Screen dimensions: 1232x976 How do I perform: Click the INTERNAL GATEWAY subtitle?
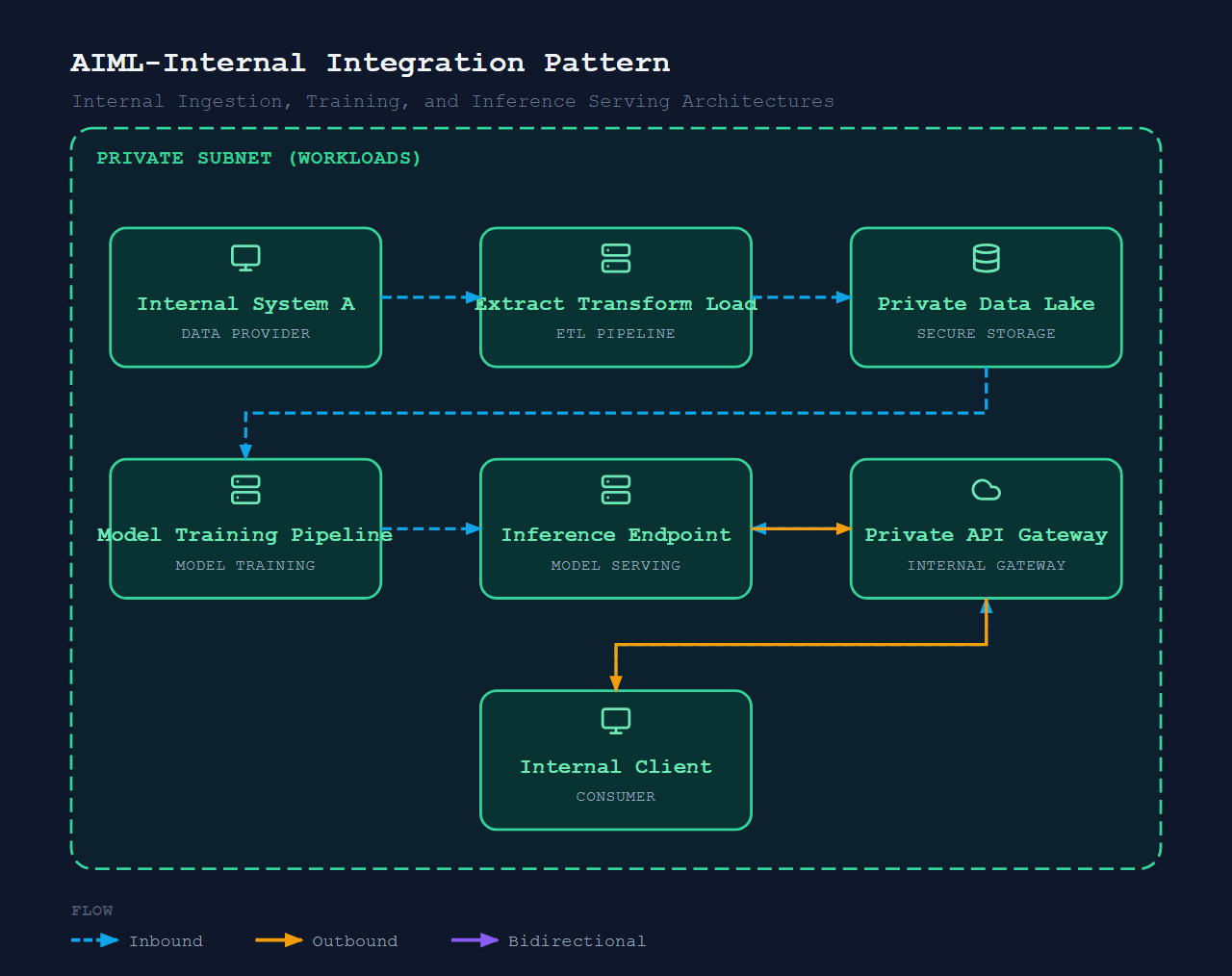pyautogui.click(x=987, y=566)
